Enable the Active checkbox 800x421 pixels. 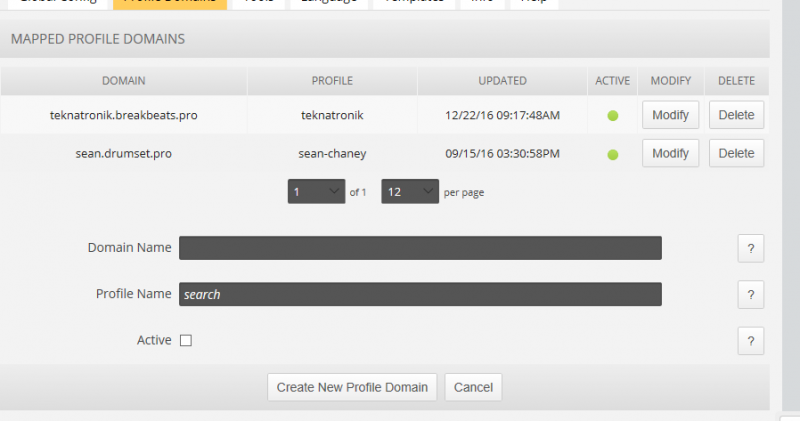(186, 341)
